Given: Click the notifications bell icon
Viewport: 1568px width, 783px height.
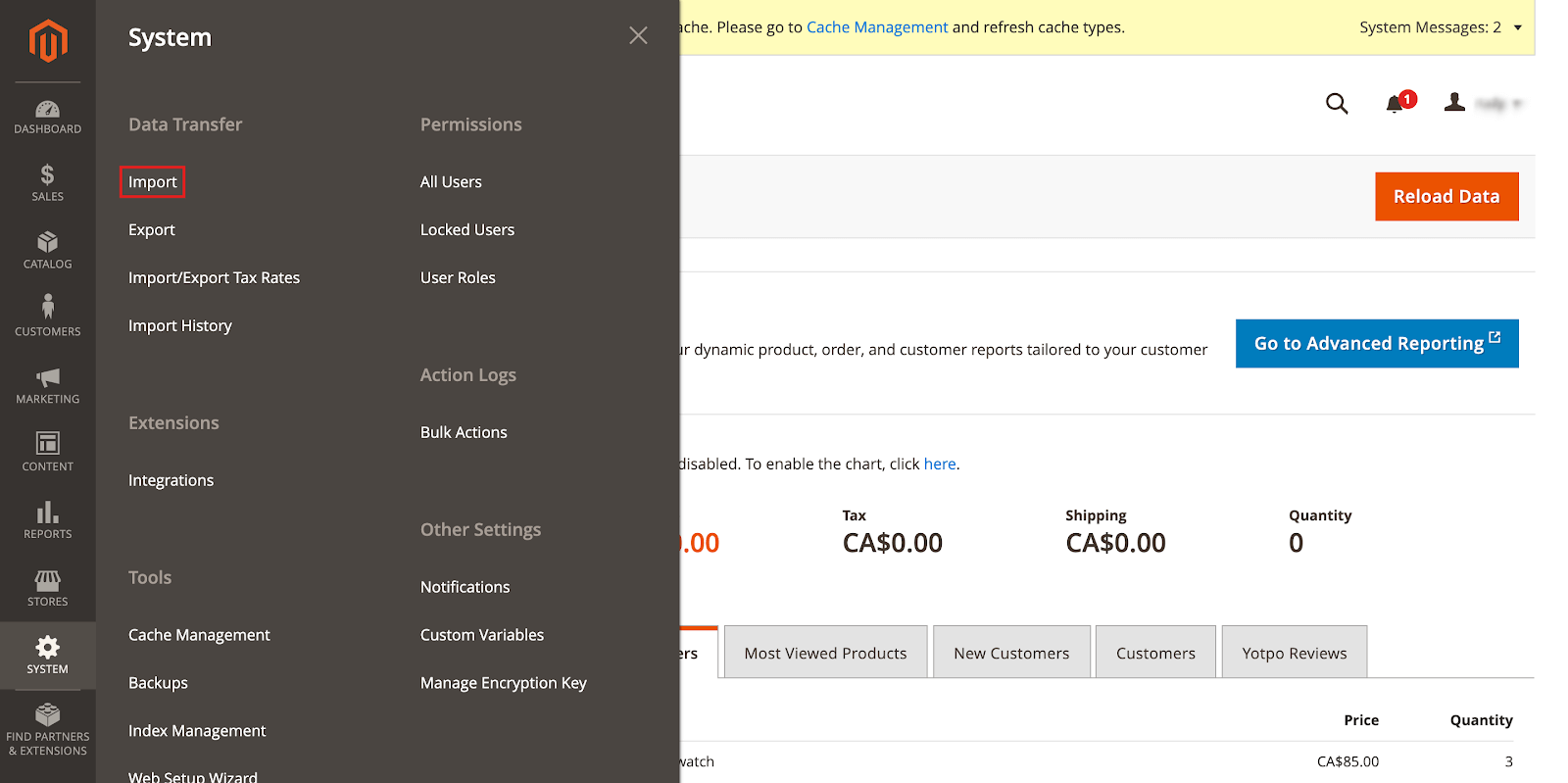Looking at the screenshot, I should (x=1396, y=104).
